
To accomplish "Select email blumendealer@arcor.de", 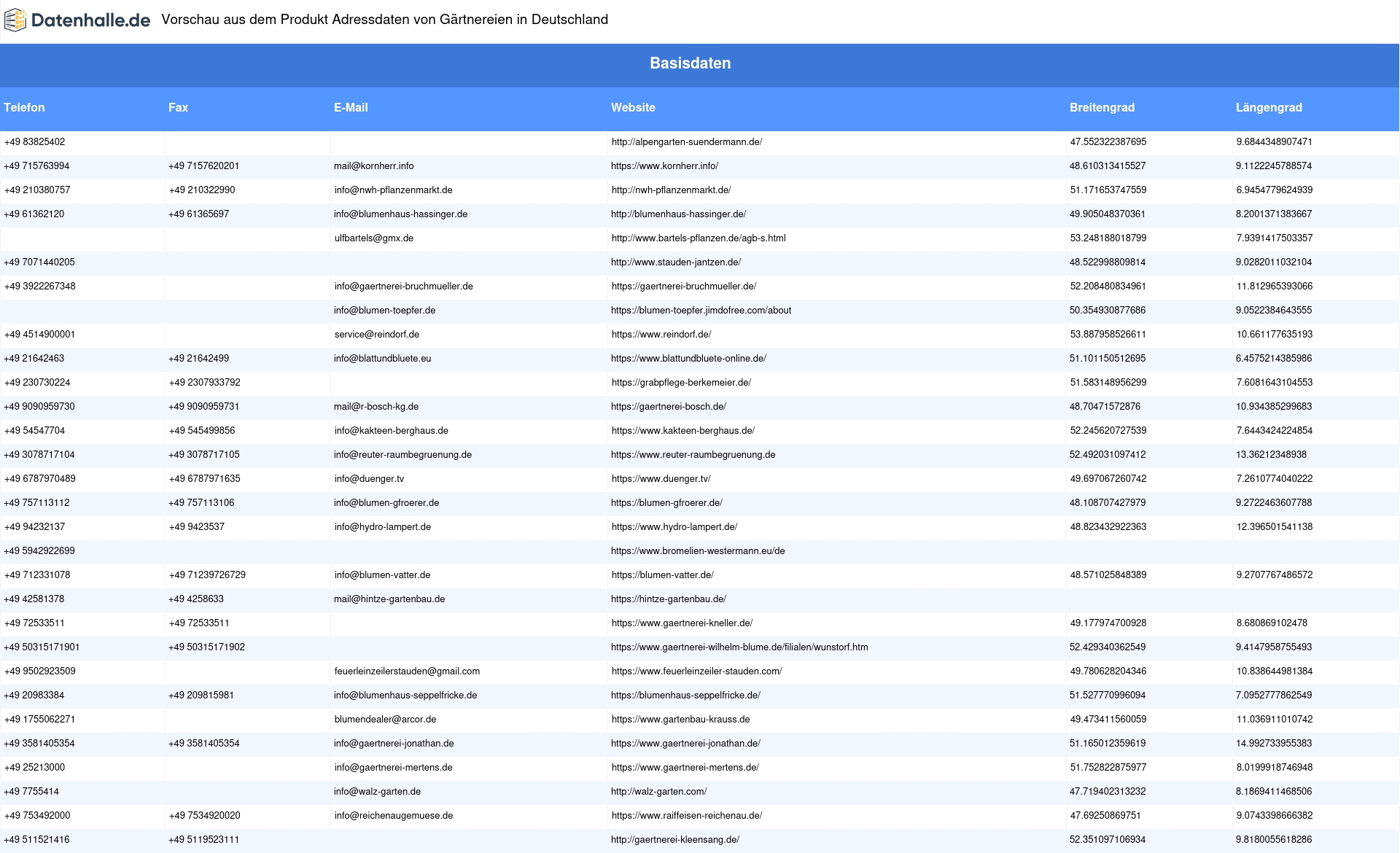I will click(385, 720).
